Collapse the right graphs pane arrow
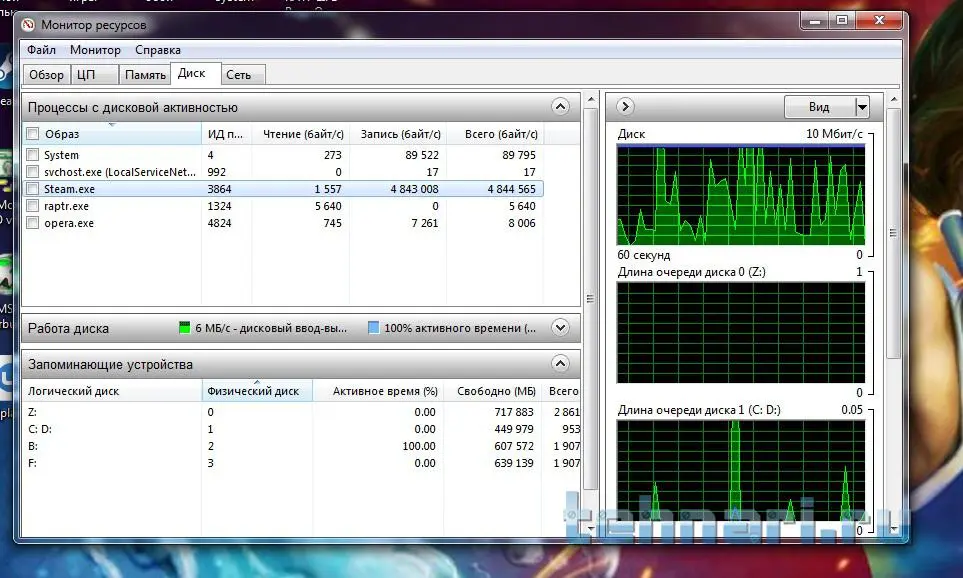The image size is (963, 578). (x=625, y=106)
